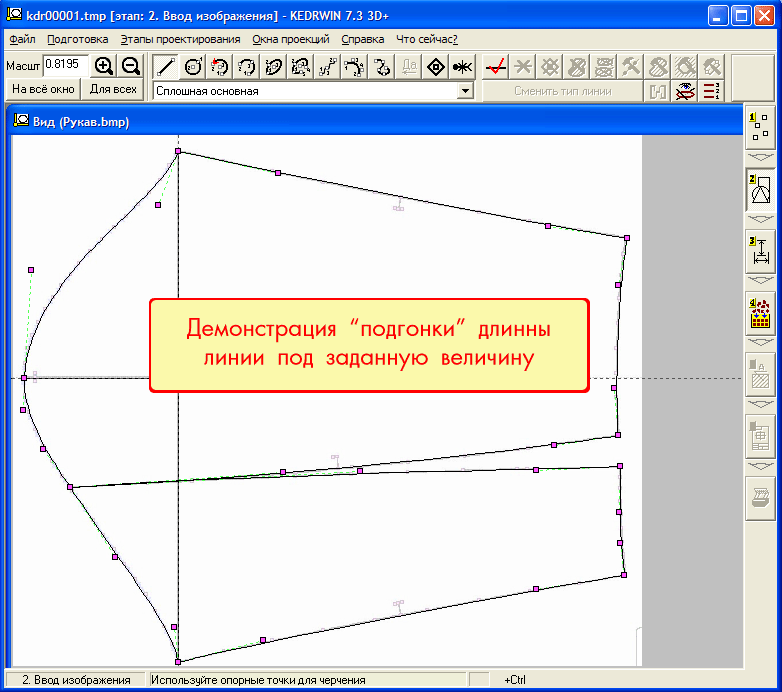Open stage 3 measurements sidebar icon
The height and width of the screenshot is (692, 782).
[761, 251]
